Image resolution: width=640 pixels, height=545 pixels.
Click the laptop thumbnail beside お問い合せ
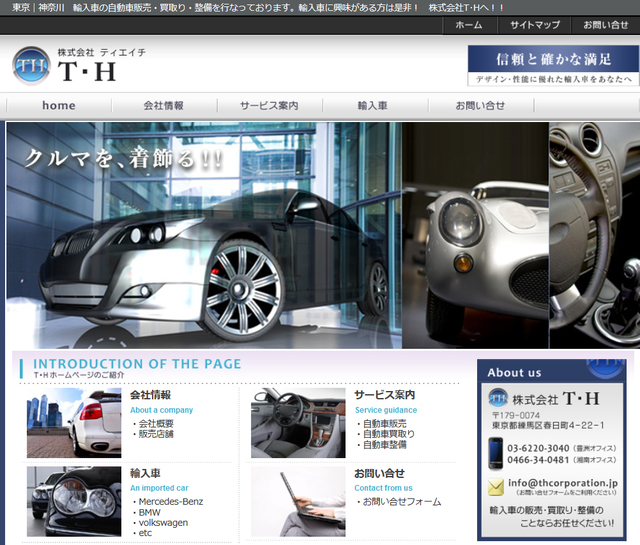(297, 501)
